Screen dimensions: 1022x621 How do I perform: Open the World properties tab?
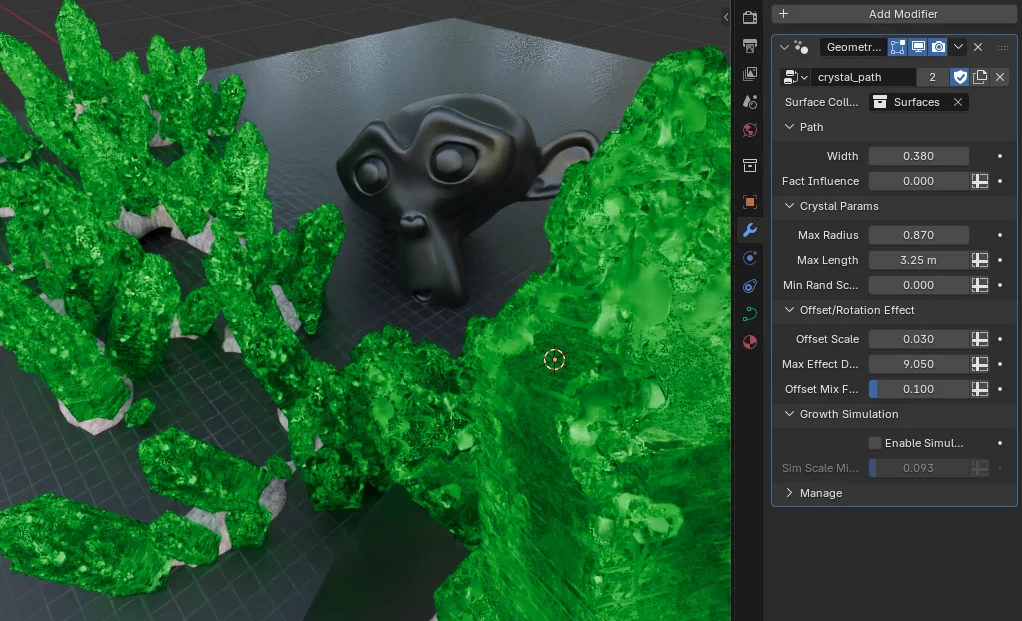[750, 130]
